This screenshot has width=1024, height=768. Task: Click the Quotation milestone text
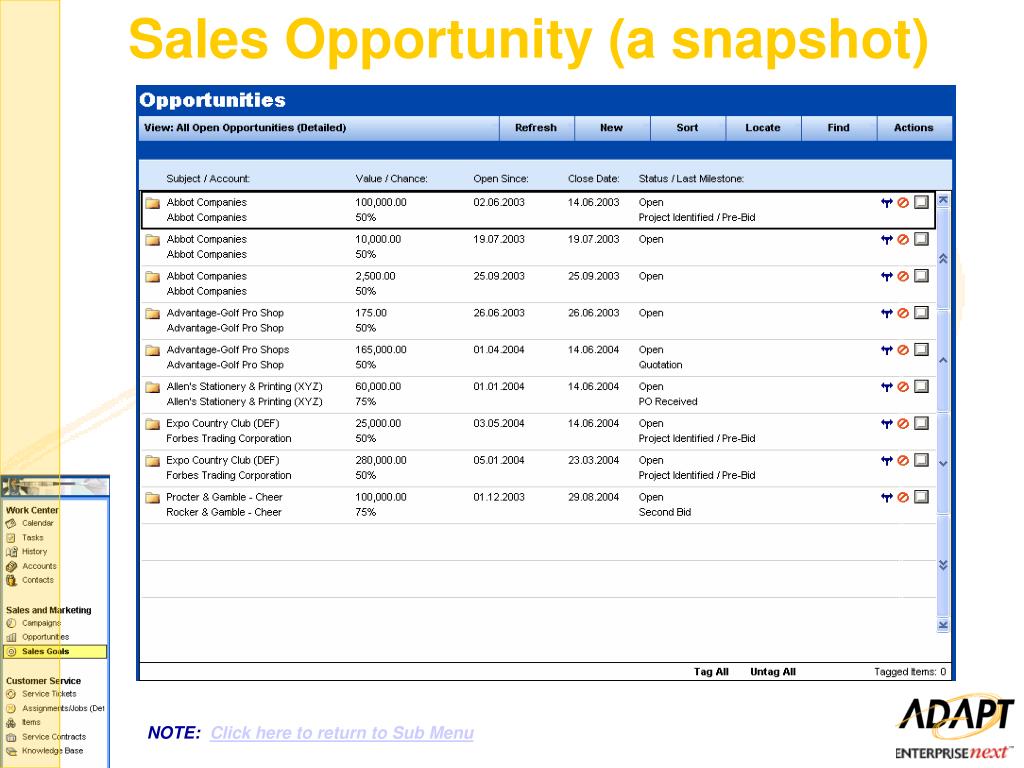pyautogui.click(x=660, y=365)
